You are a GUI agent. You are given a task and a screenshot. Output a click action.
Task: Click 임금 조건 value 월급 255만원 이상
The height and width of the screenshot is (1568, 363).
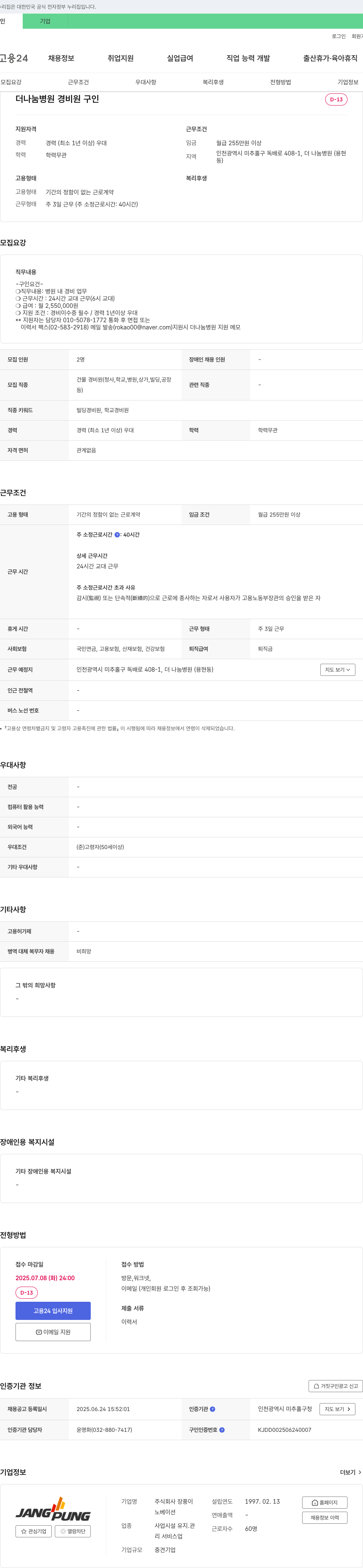click(x=279, y=514)
